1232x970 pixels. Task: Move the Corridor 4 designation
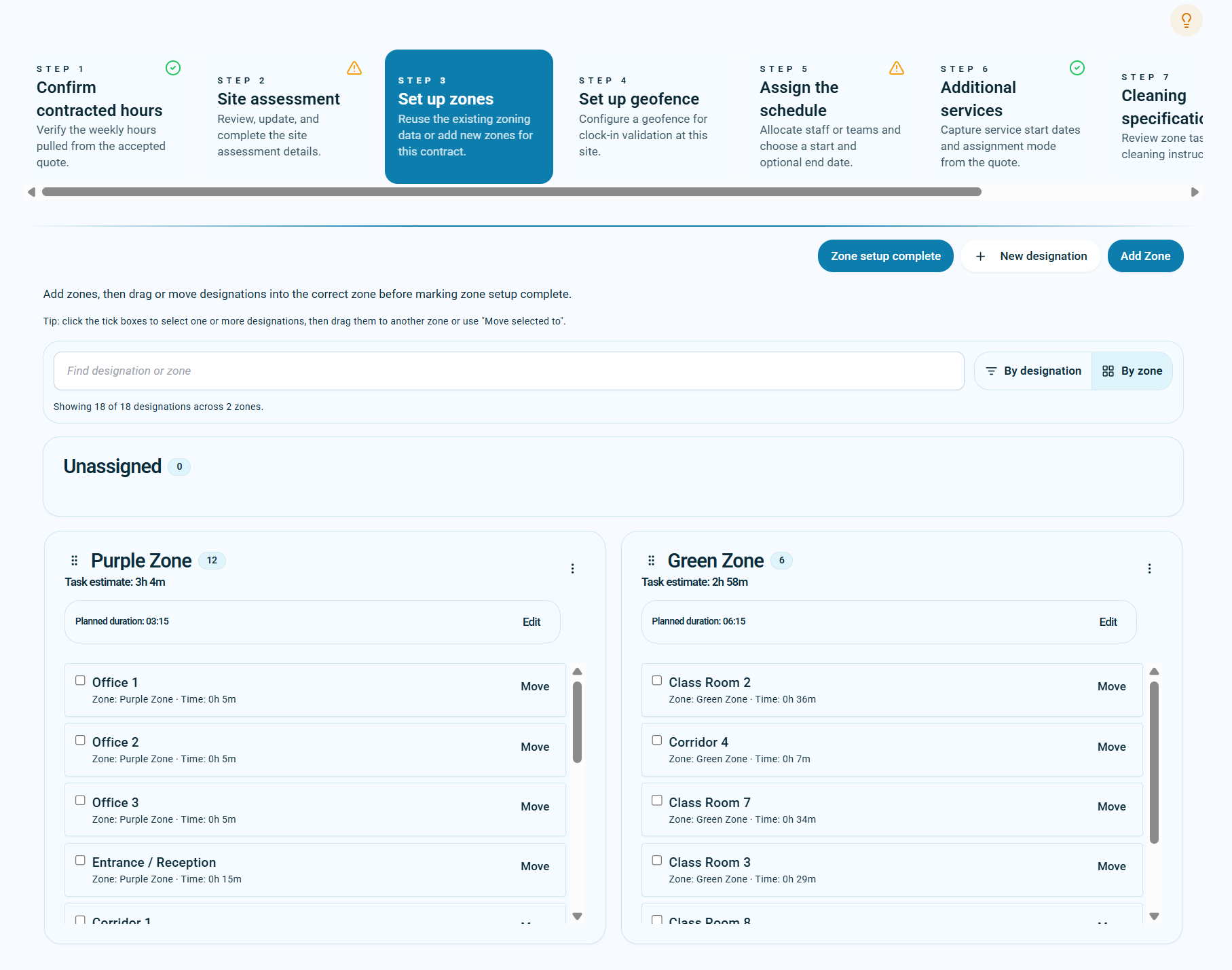coord(1112,747)
